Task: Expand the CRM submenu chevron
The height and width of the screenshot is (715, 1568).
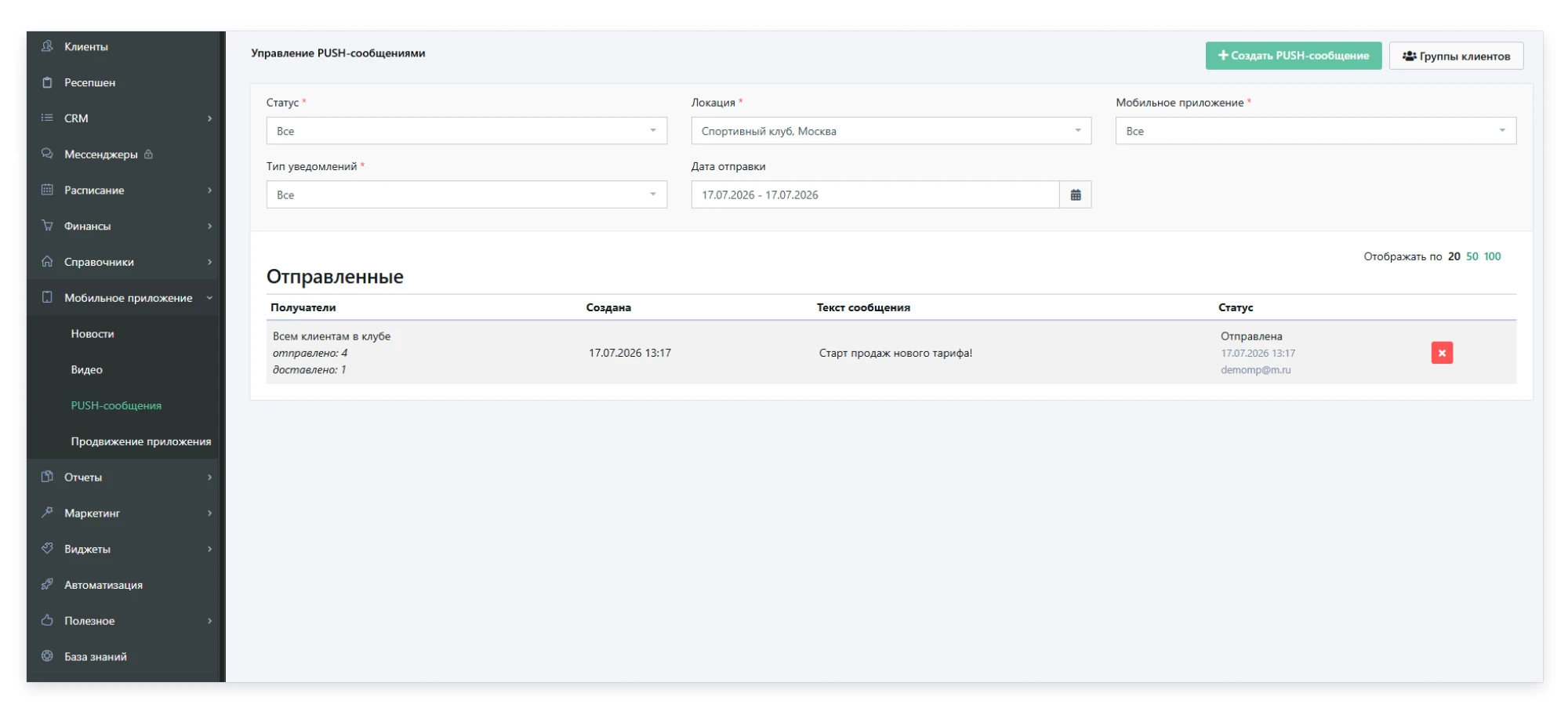Action: [209, 118]
